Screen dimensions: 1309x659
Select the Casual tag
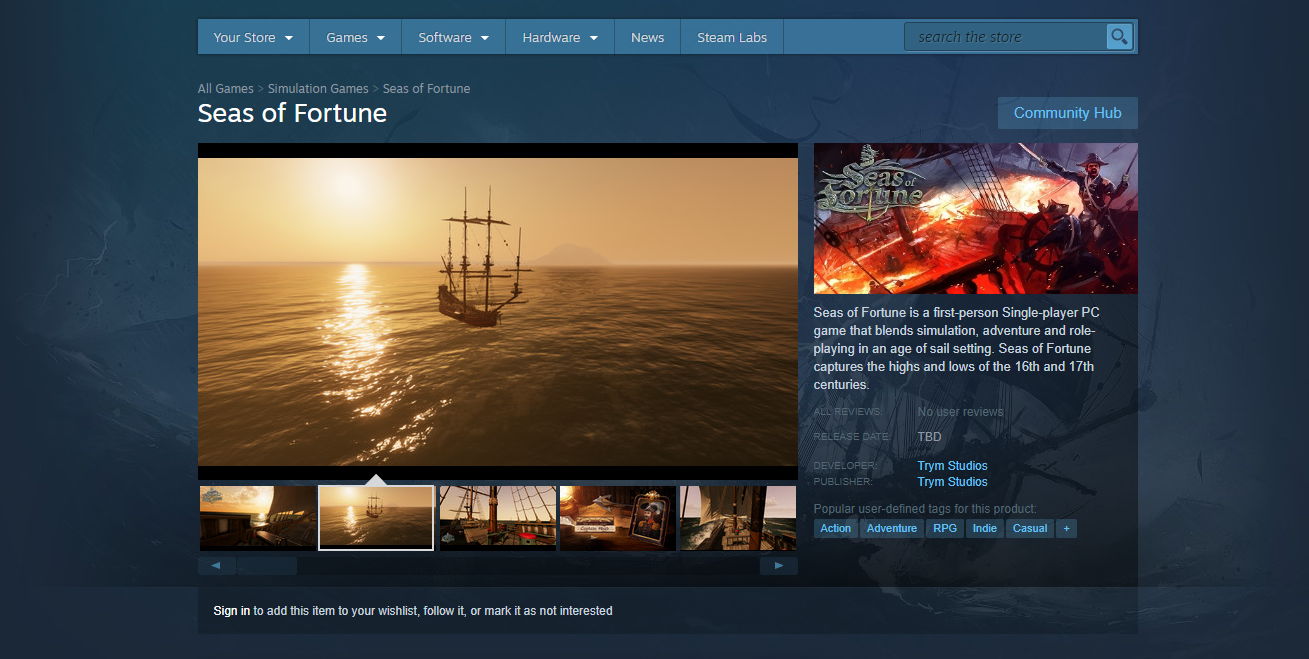[1030, 528]
